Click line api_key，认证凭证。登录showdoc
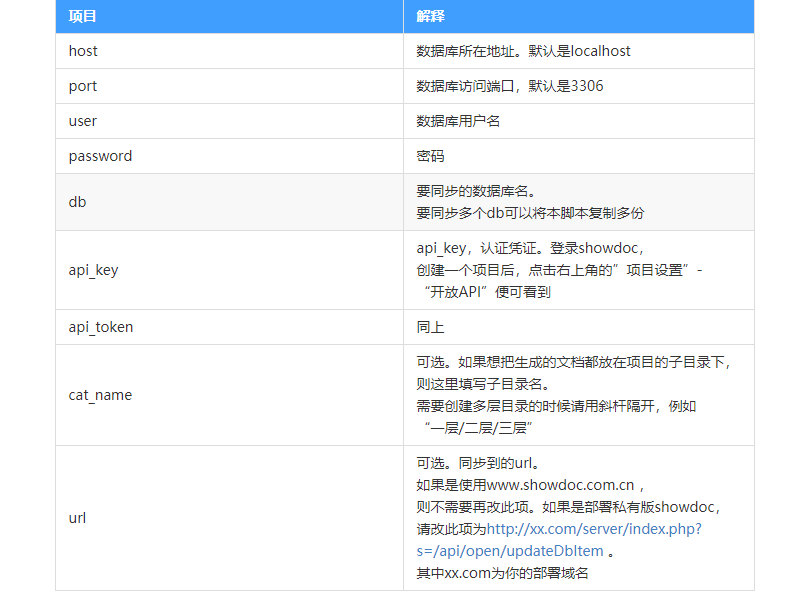 [x=530, y=248]
